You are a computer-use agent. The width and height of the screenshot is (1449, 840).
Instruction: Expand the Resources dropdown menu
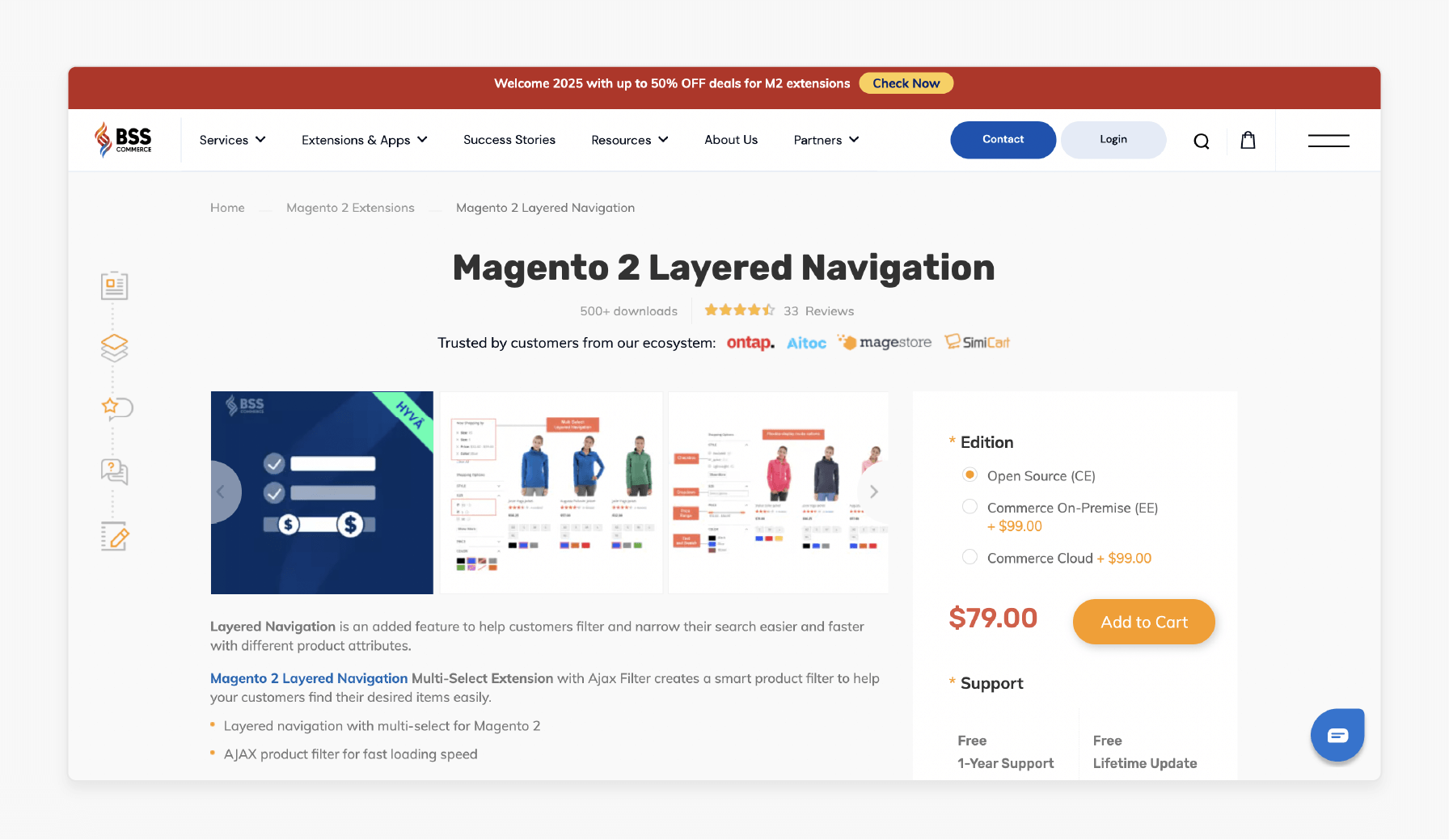(630, 140)
